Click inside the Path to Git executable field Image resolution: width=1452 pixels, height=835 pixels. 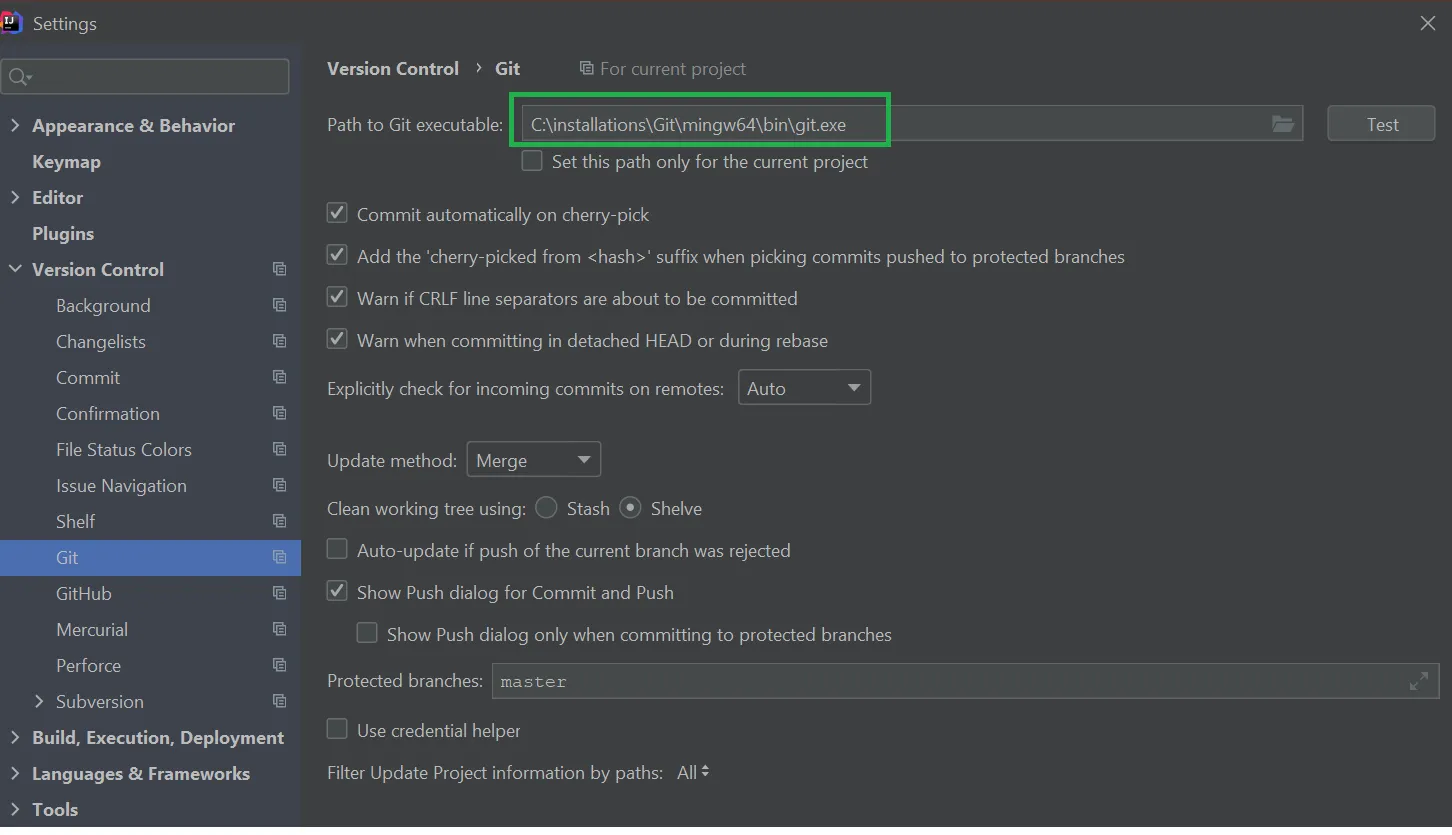pos(1050,124)
